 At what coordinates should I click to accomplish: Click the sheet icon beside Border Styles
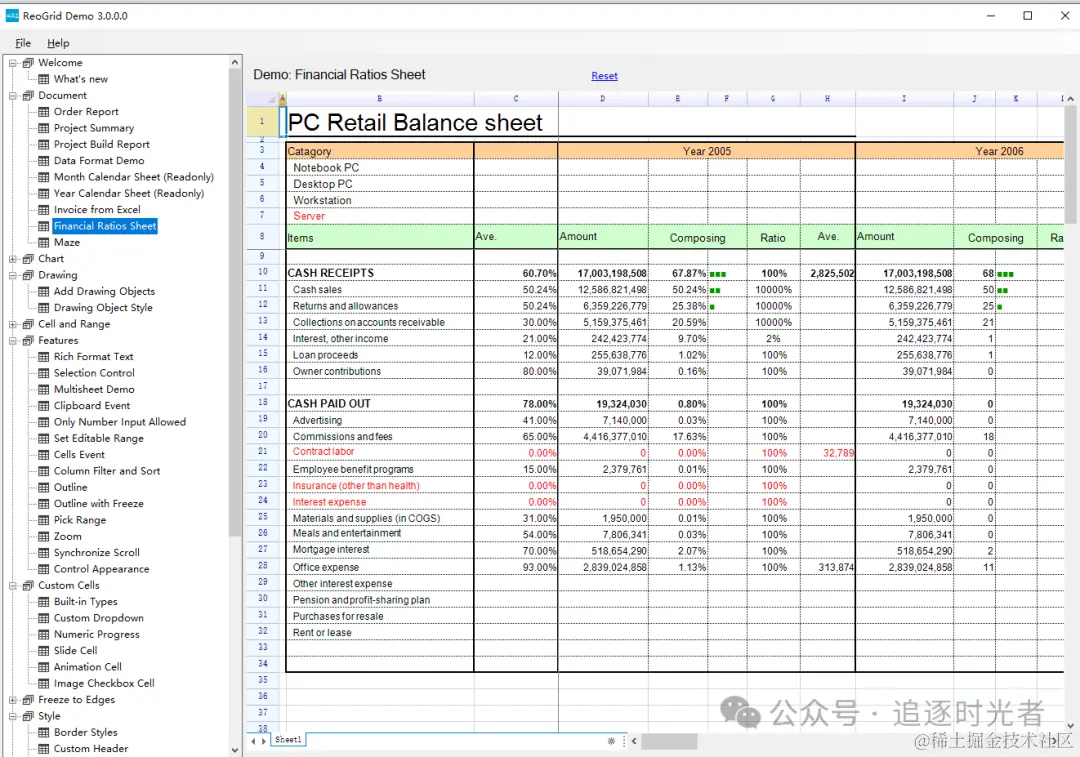pyautogui.click(x=43, y=732)
